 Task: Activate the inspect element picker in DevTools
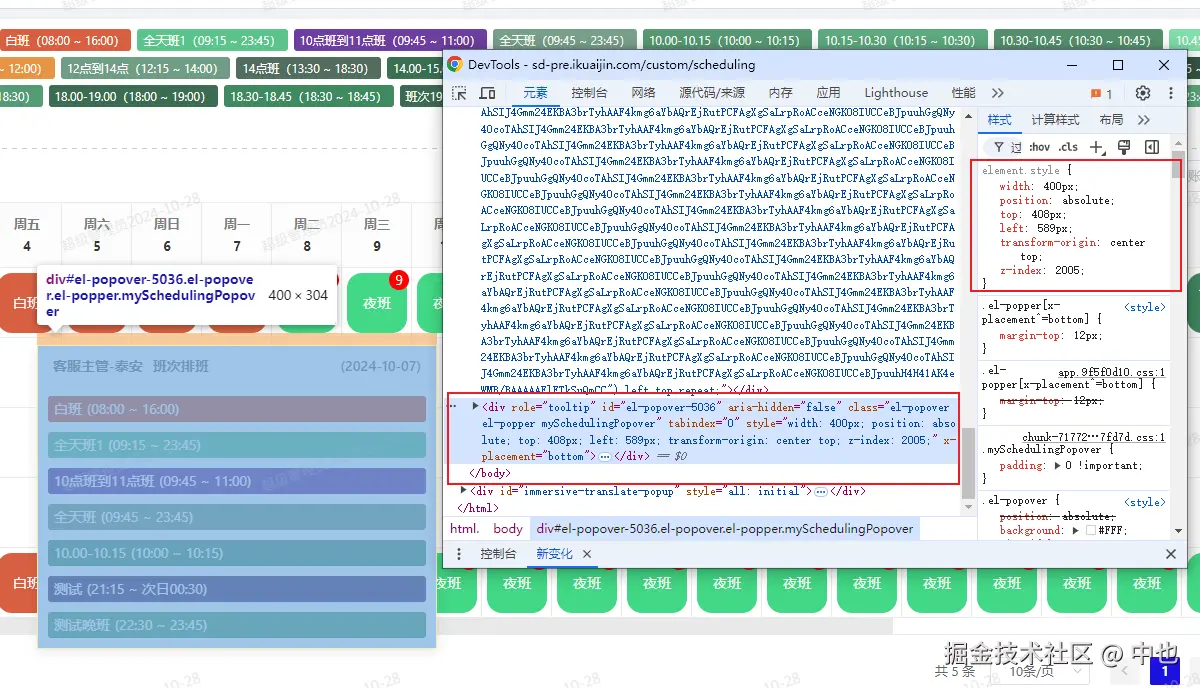[x=460, y=93]
